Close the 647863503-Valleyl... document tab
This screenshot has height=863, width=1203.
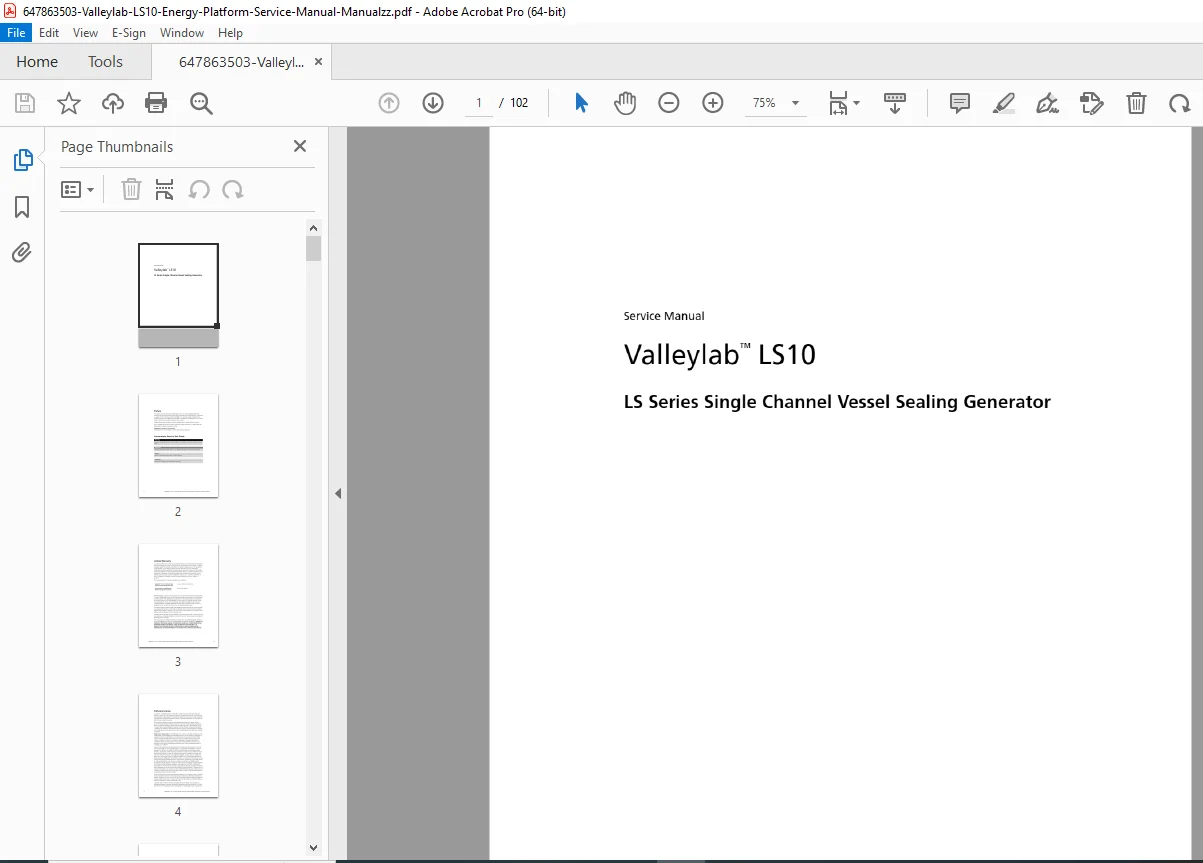(x=318, y=62)
